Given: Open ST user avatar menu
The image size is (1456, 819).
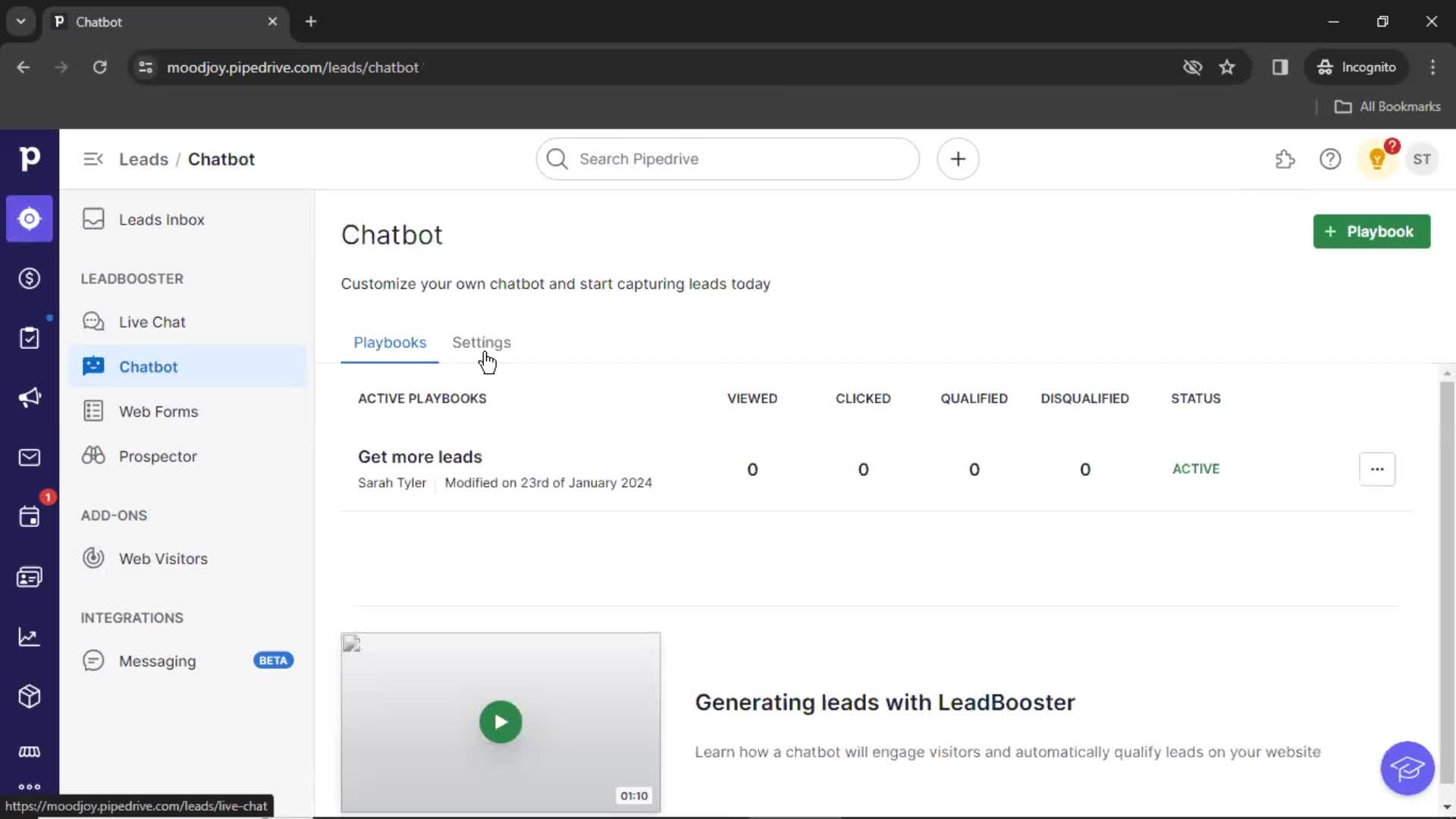Looking at the screenshot, I should point(1422,159).
